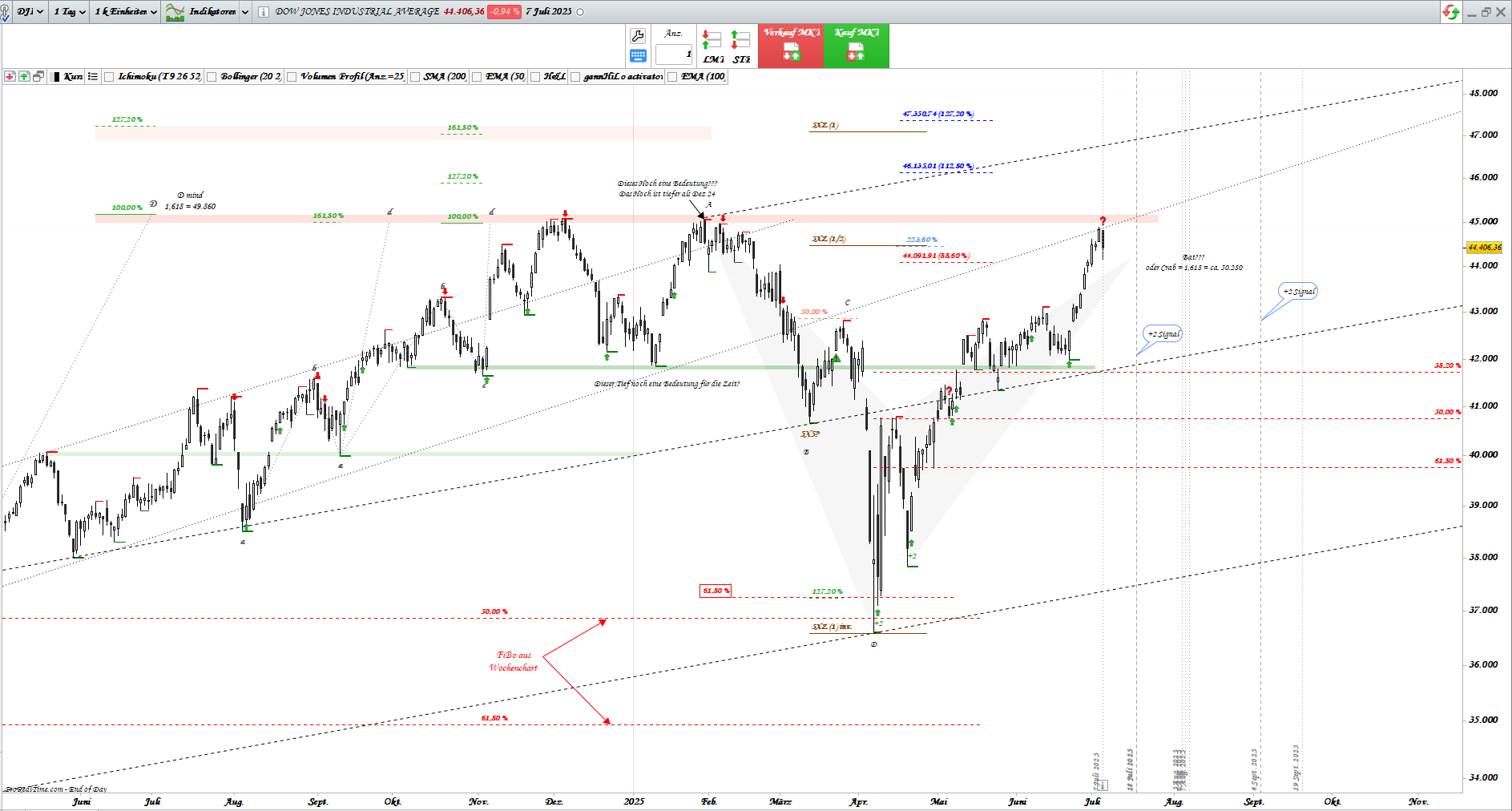This screenshot has width=1512, height=811.
Task: Click the green up-arrow icon in the indicator bar
Action: [24, 77]
